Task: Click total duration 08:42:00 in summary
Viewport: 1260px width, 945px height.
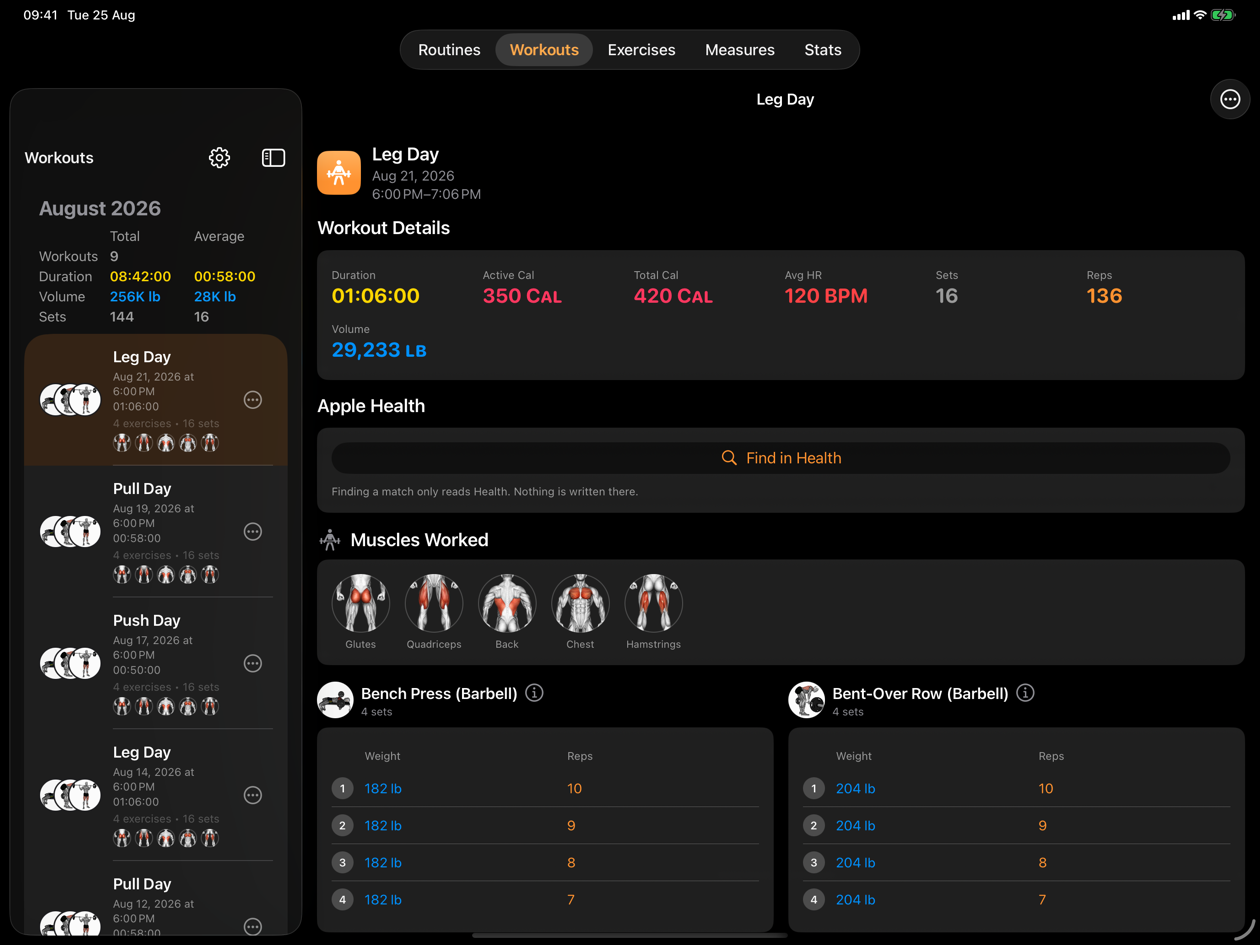Action: [x=140, y=277]
